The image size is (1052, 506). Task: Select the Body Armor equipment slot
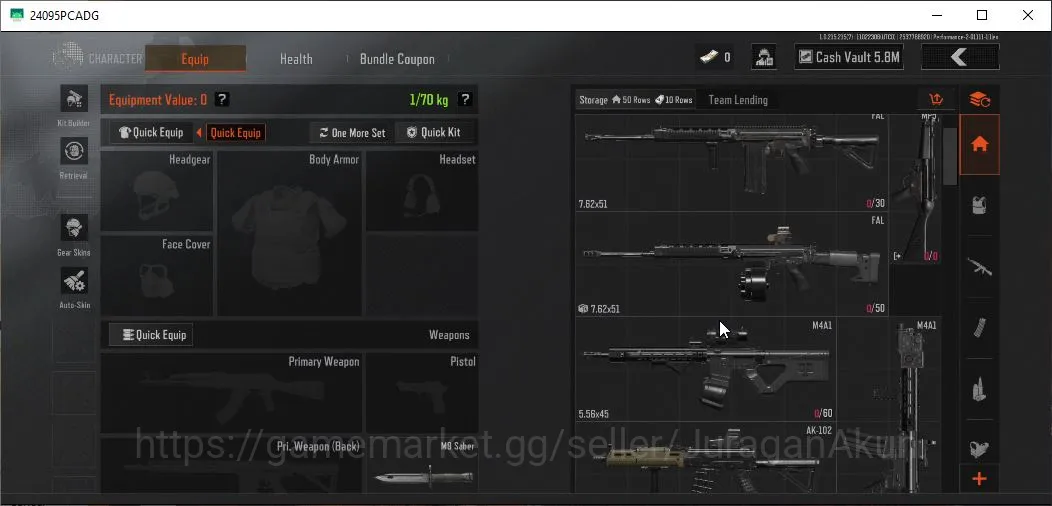tap(290, 234)
